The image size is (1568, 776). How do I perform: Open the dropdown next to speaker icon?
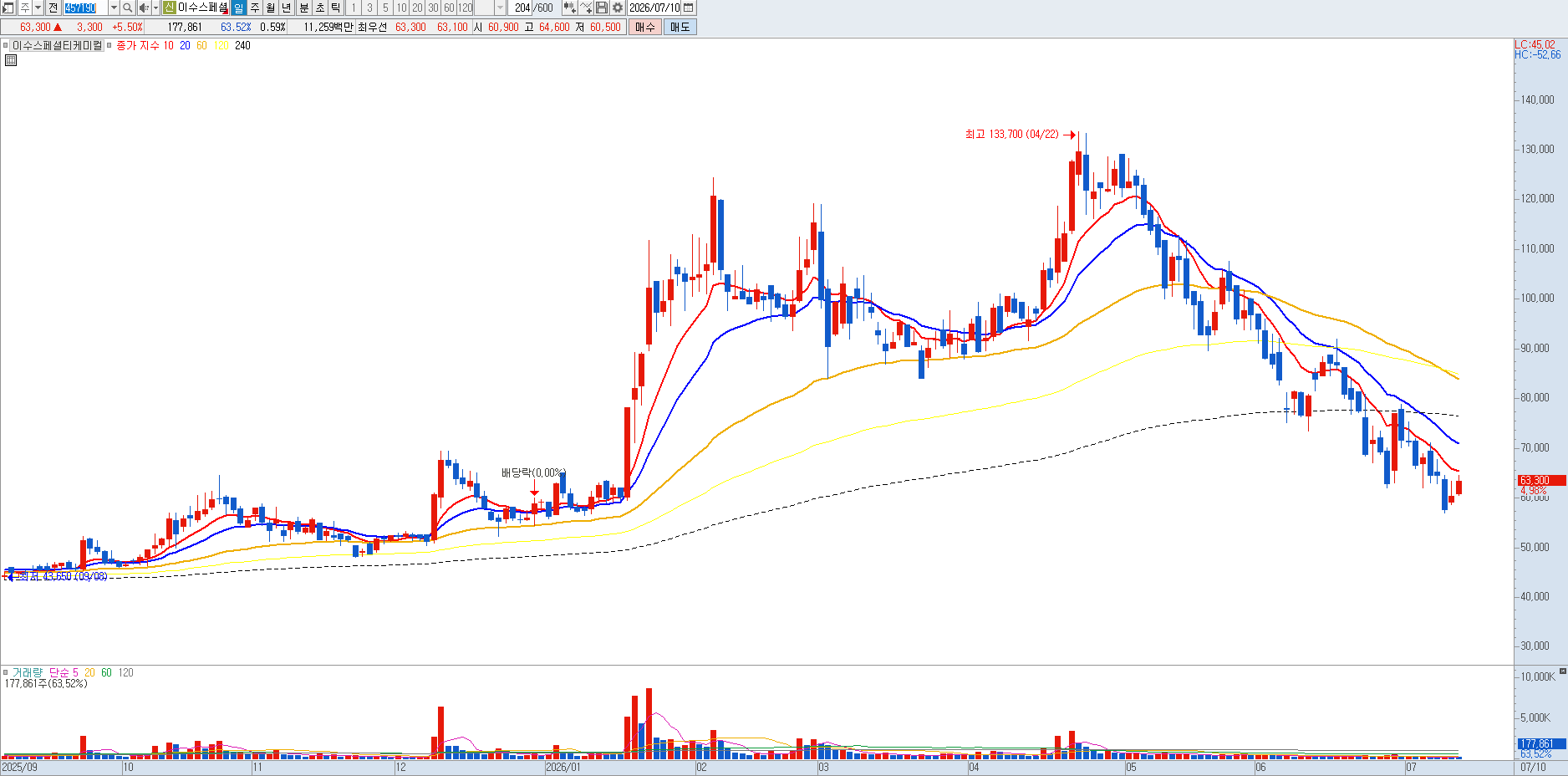155,8
